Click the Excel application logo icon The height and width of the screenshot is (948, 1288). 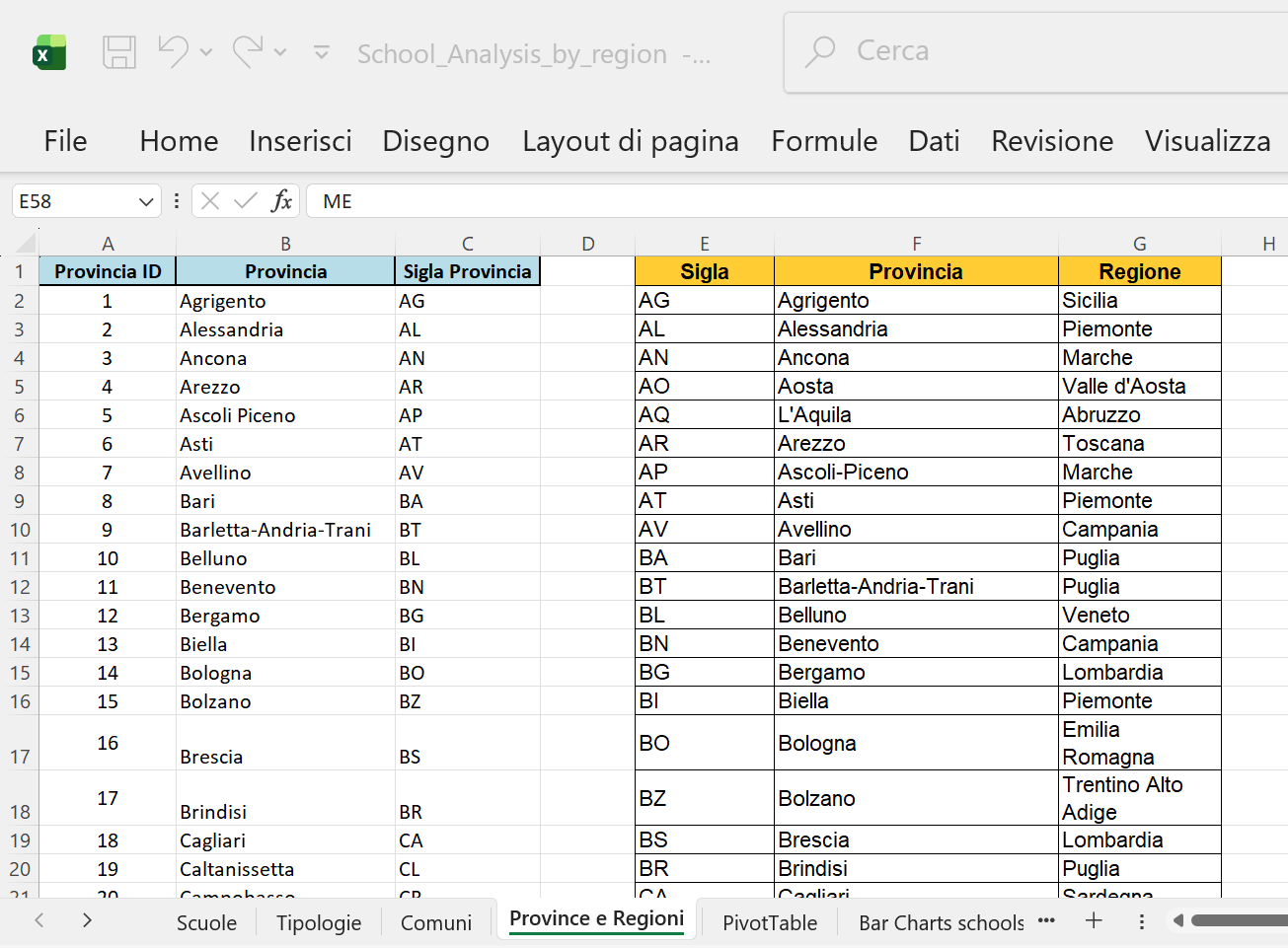[46, 51]
